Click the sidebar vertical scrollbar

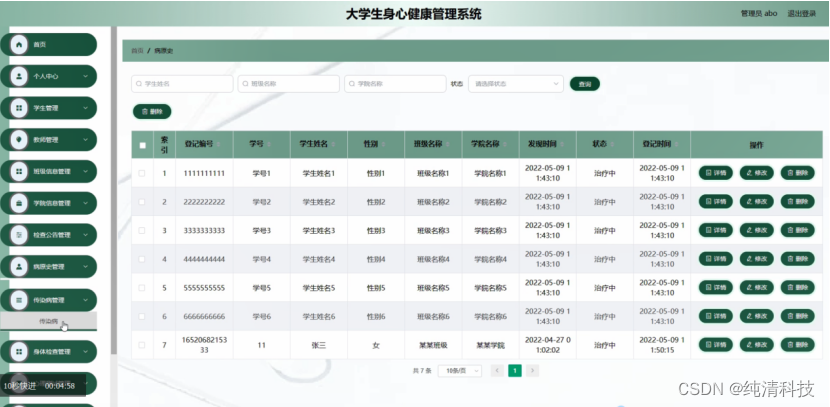[x=113, y=191]
